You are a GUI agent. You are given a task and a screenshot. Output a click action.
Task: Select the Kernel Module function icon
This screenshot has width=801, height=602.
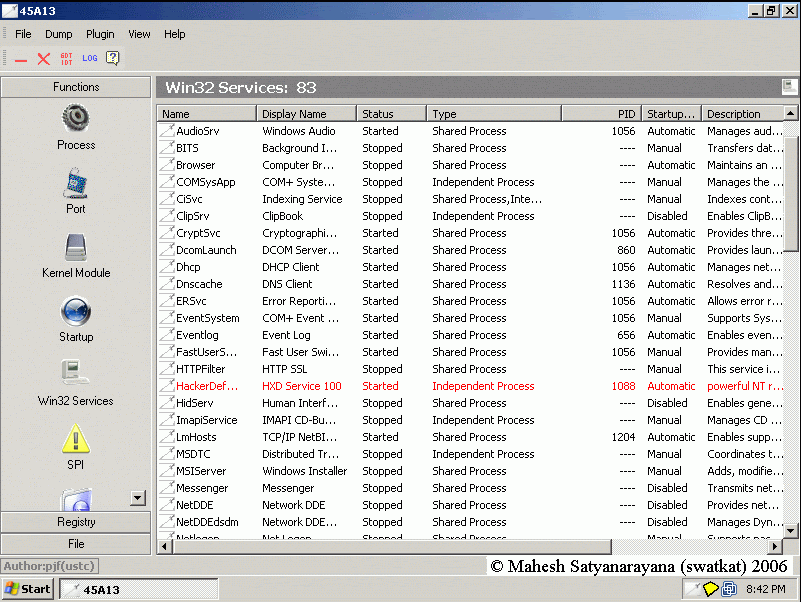(x=76, y=247)
